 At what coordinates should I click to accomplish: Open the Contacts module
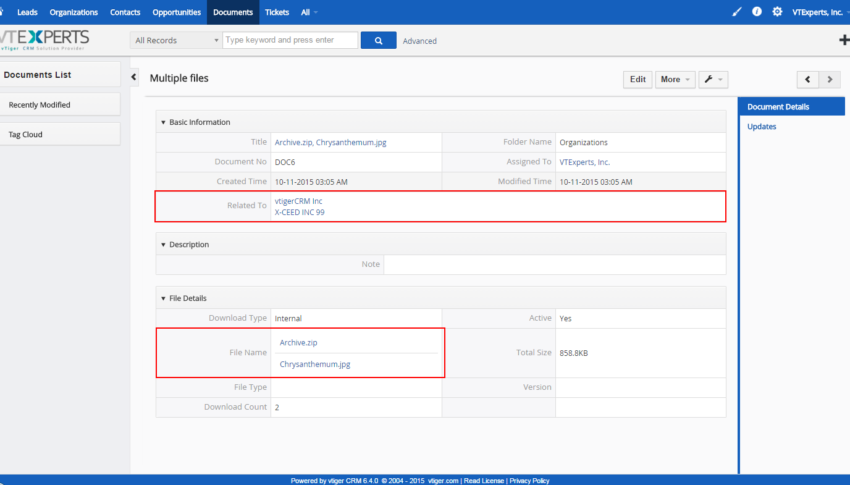[125, 12]
